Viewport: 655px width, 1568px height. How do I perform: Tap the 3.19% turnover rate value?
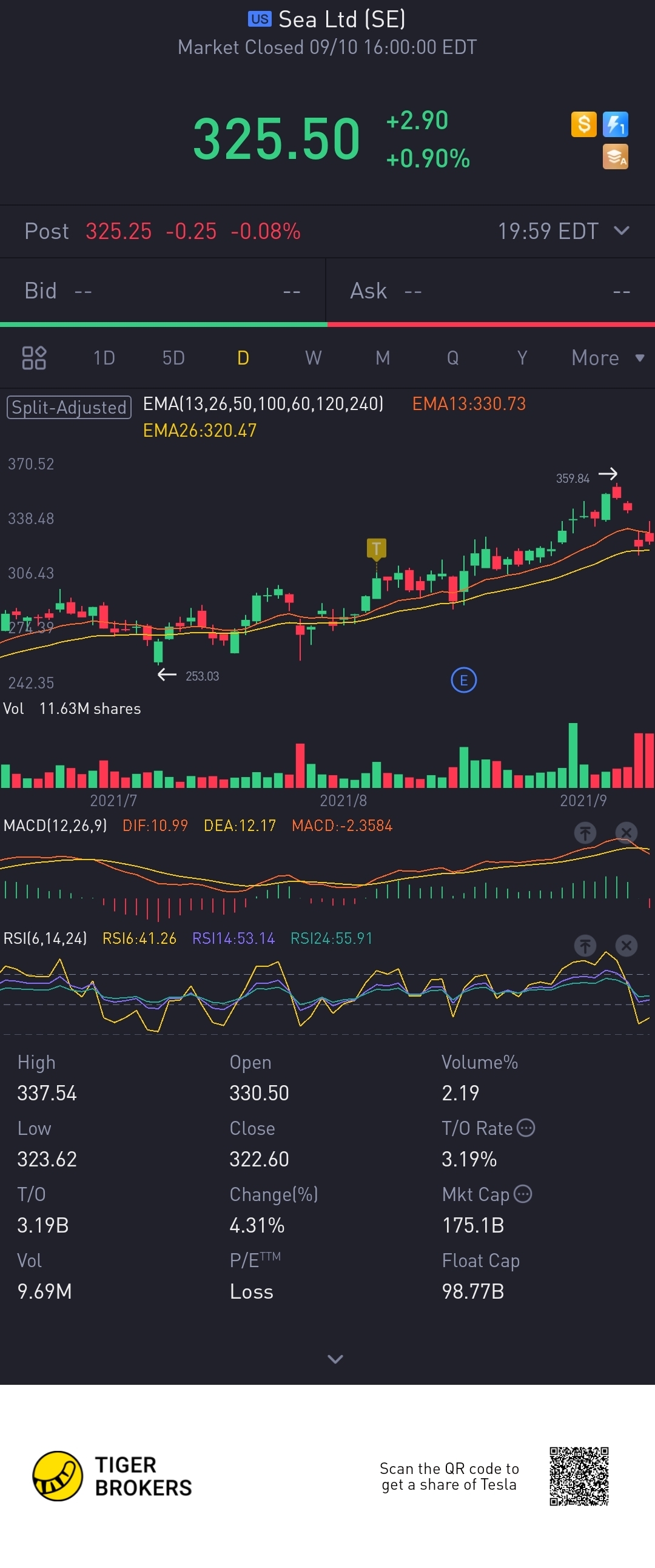469,1159
